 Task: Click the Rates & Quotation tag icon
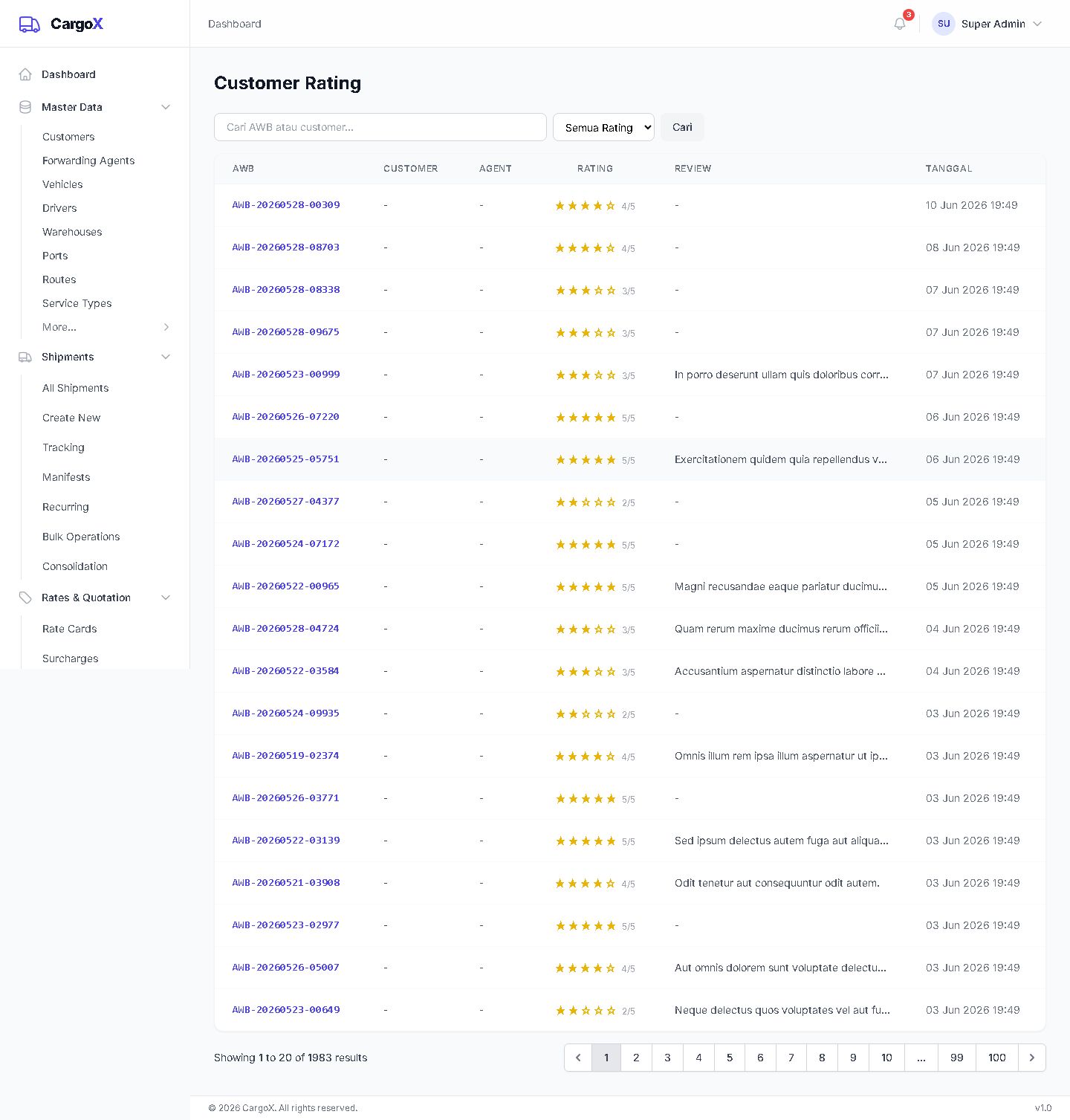tap(25, 598)
